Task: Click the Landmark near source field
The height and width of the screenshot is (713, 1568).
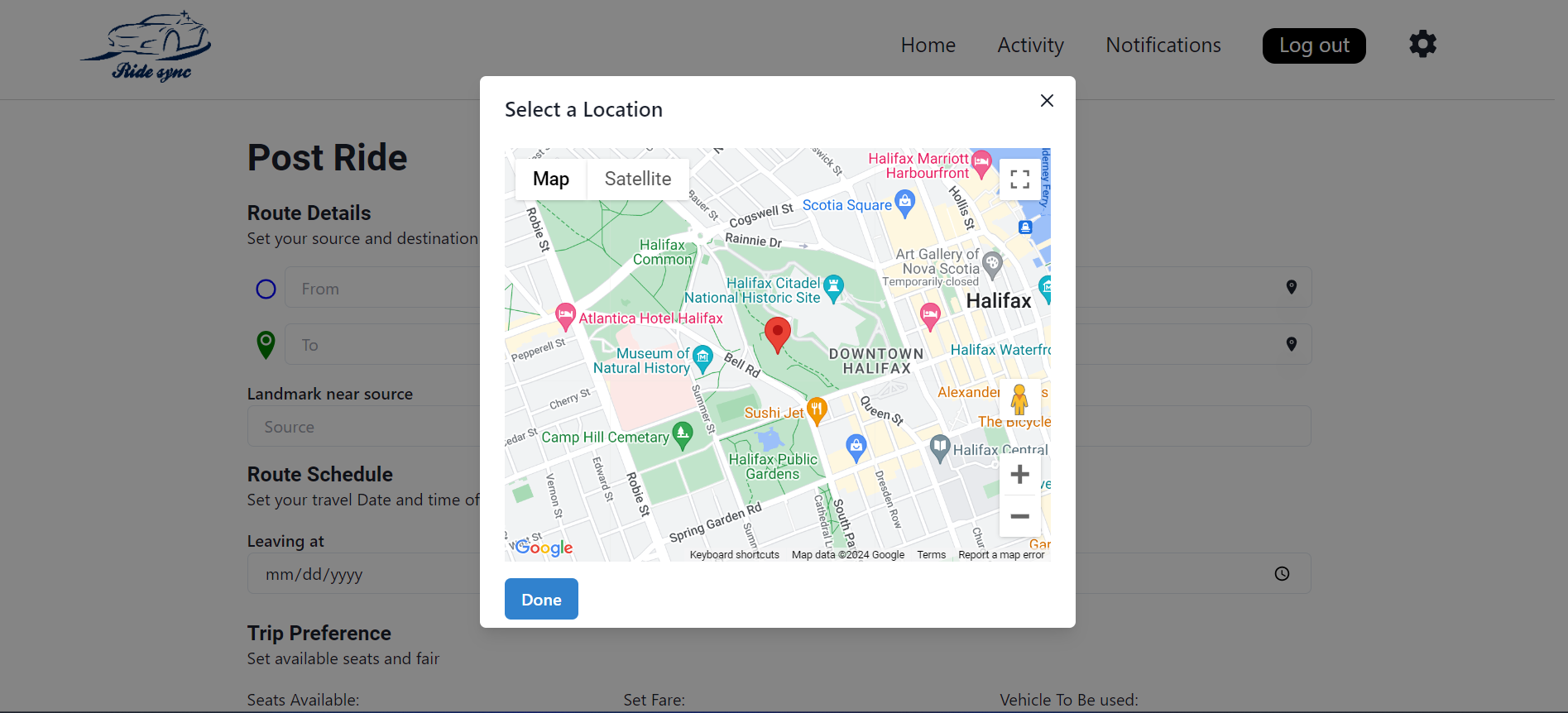Action: (x=779, y=426)
